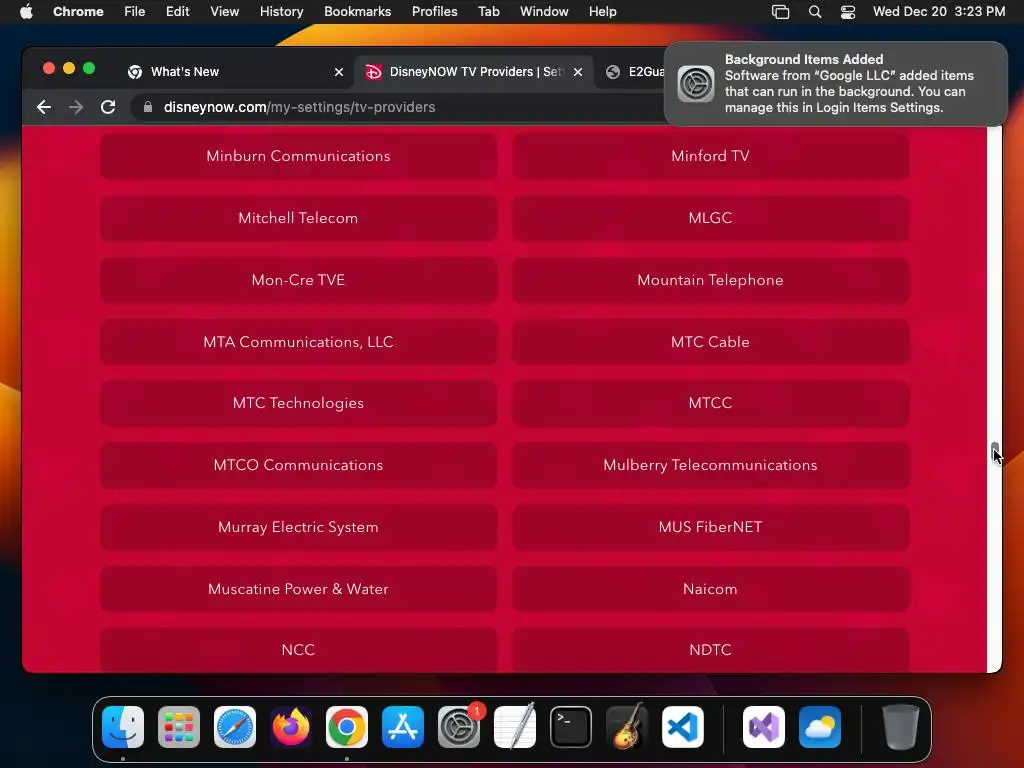Open the Trash in the dock

click(x=901, y=727)
